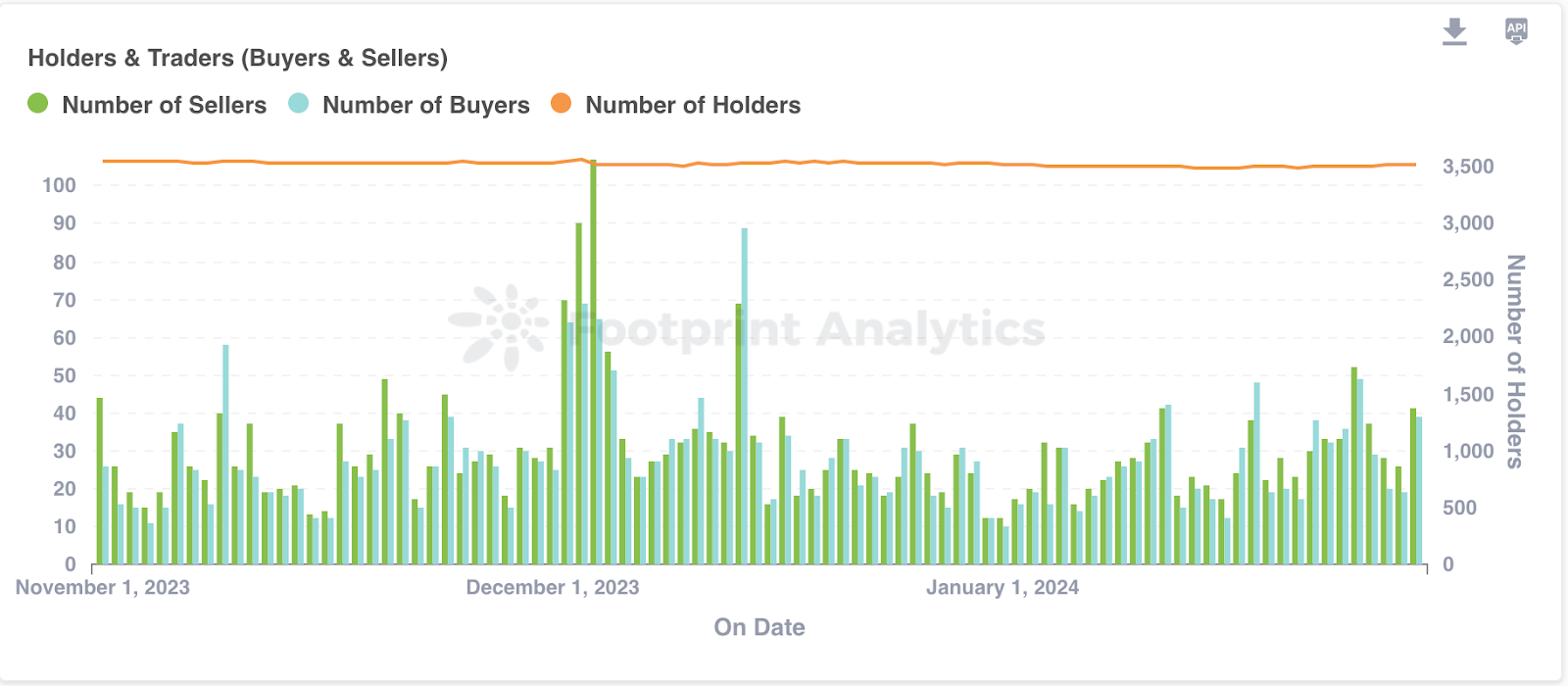
Task: Click the green Sellers legend dot
Action: click(x=38, y=104)
